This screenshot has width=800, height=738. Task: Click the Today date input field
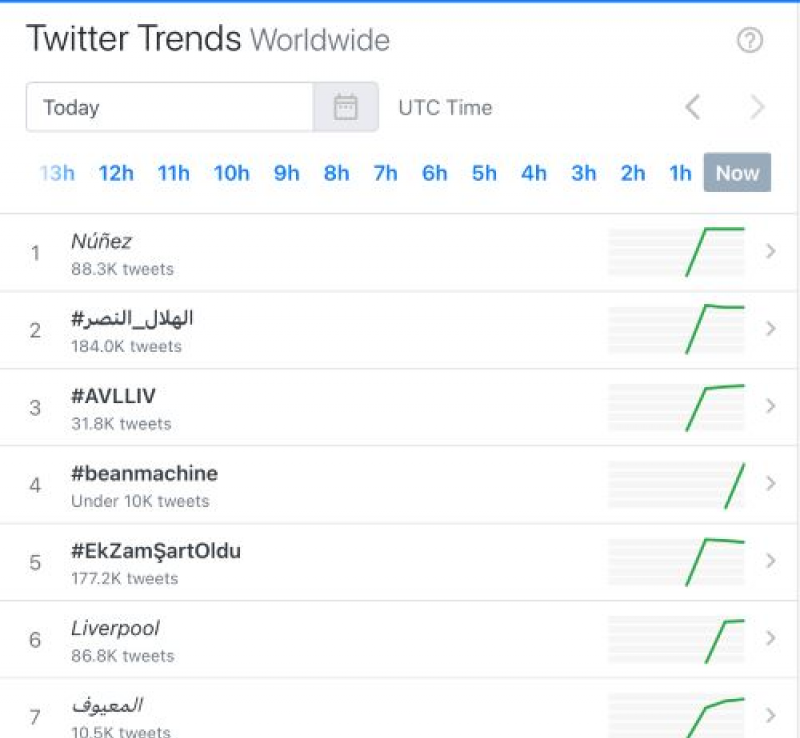[x=170, y=107]
